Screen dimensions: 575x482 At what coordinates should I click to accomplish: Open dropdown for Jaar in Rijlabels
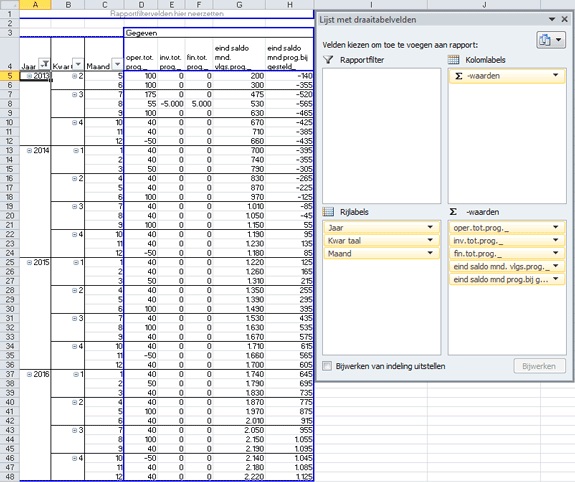pyautogui.click(x=430, y=227)
